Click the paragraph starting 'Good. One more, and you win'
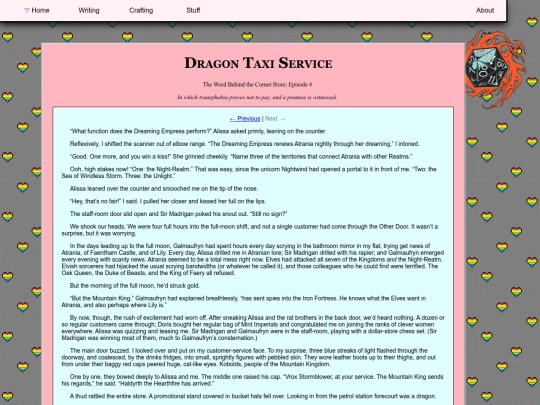540x405 pixels. (241, 157)
